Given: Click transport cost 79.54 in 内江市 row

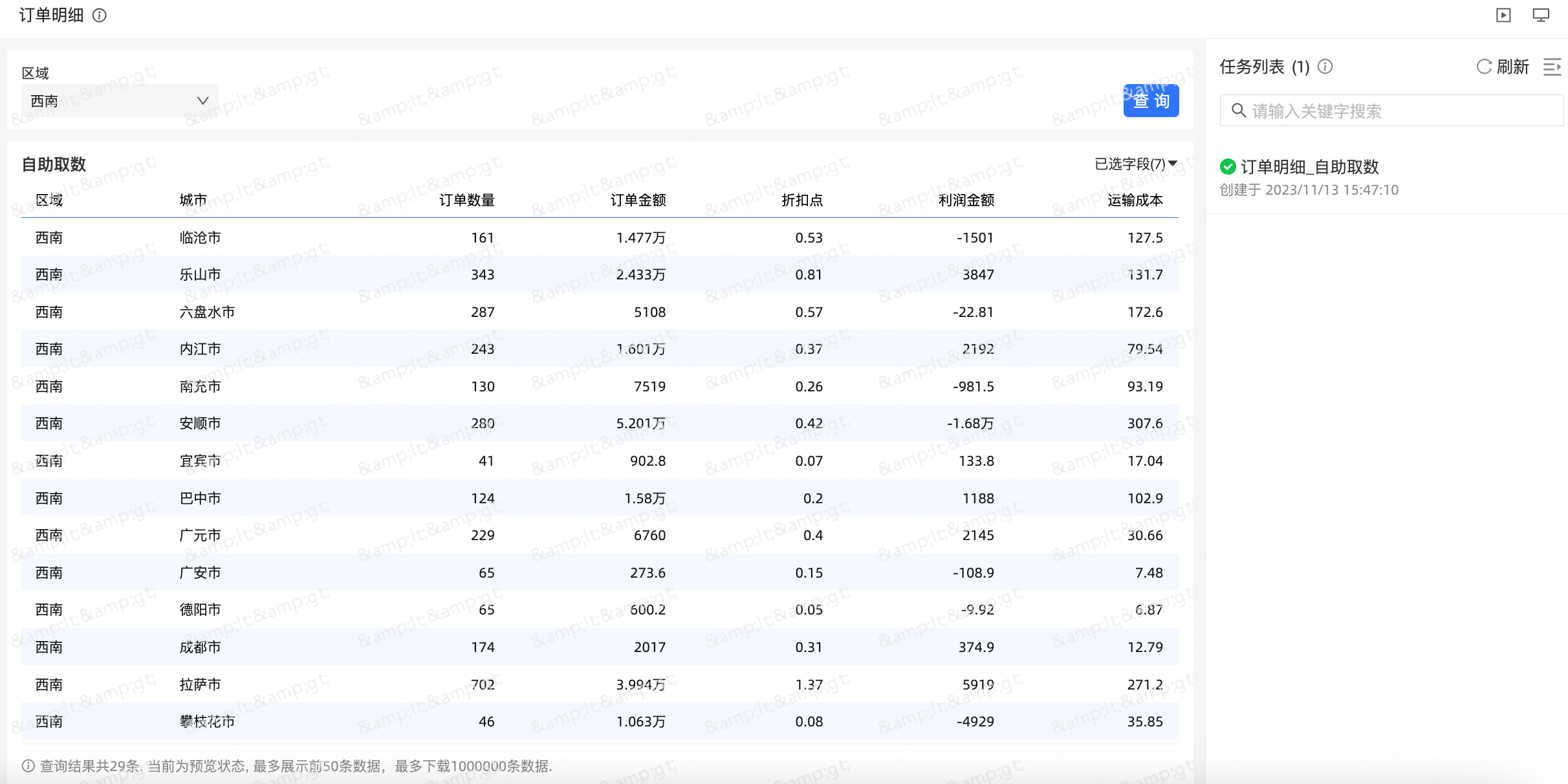Looking at the screenshot, I should 1145,349.
